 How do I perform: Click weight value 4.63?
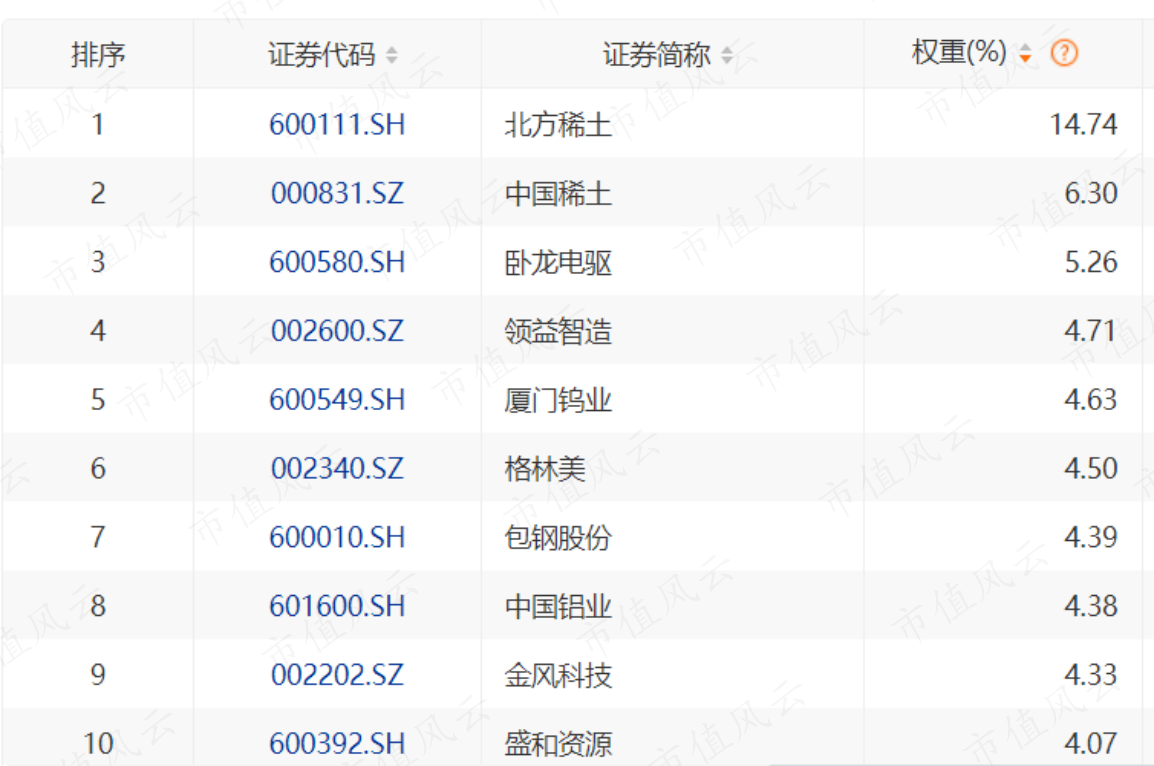tap(1091, 400)
